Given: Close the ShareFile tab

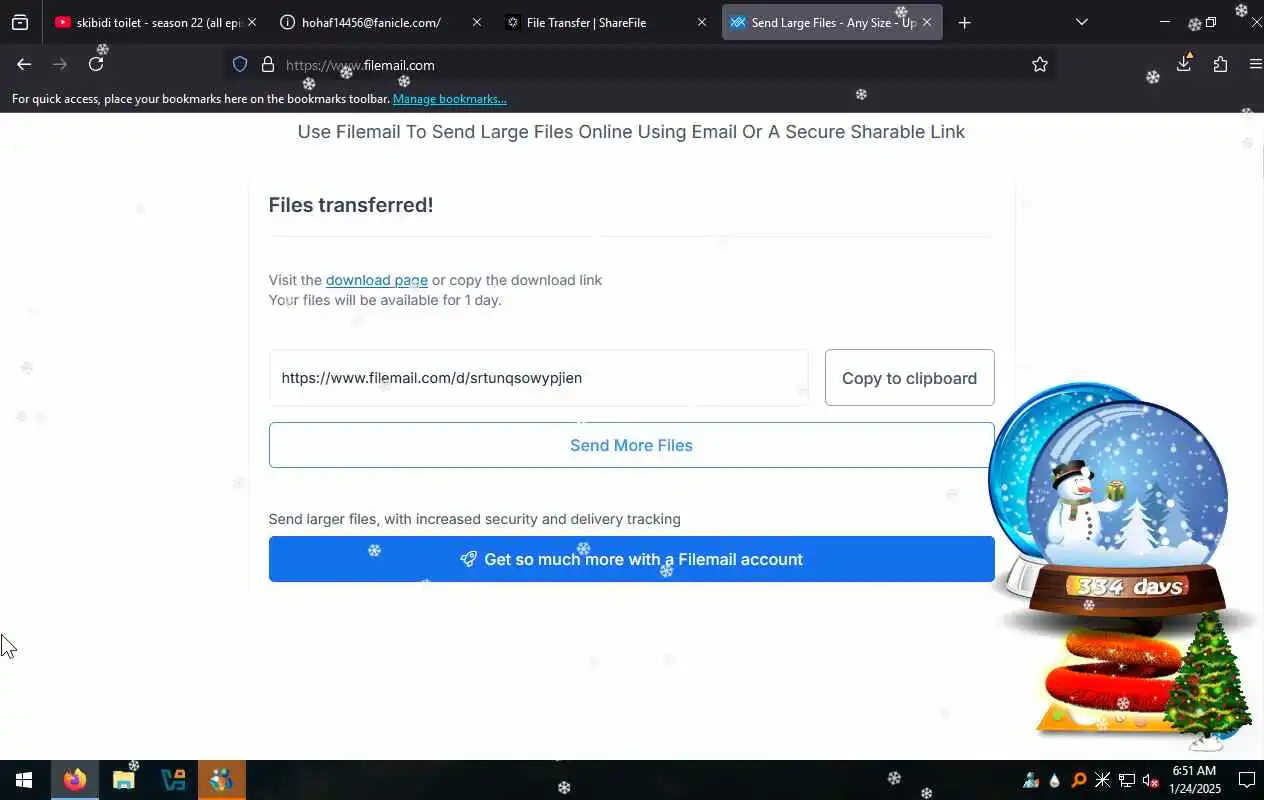Looking at the screenshot, I should 701,22.
